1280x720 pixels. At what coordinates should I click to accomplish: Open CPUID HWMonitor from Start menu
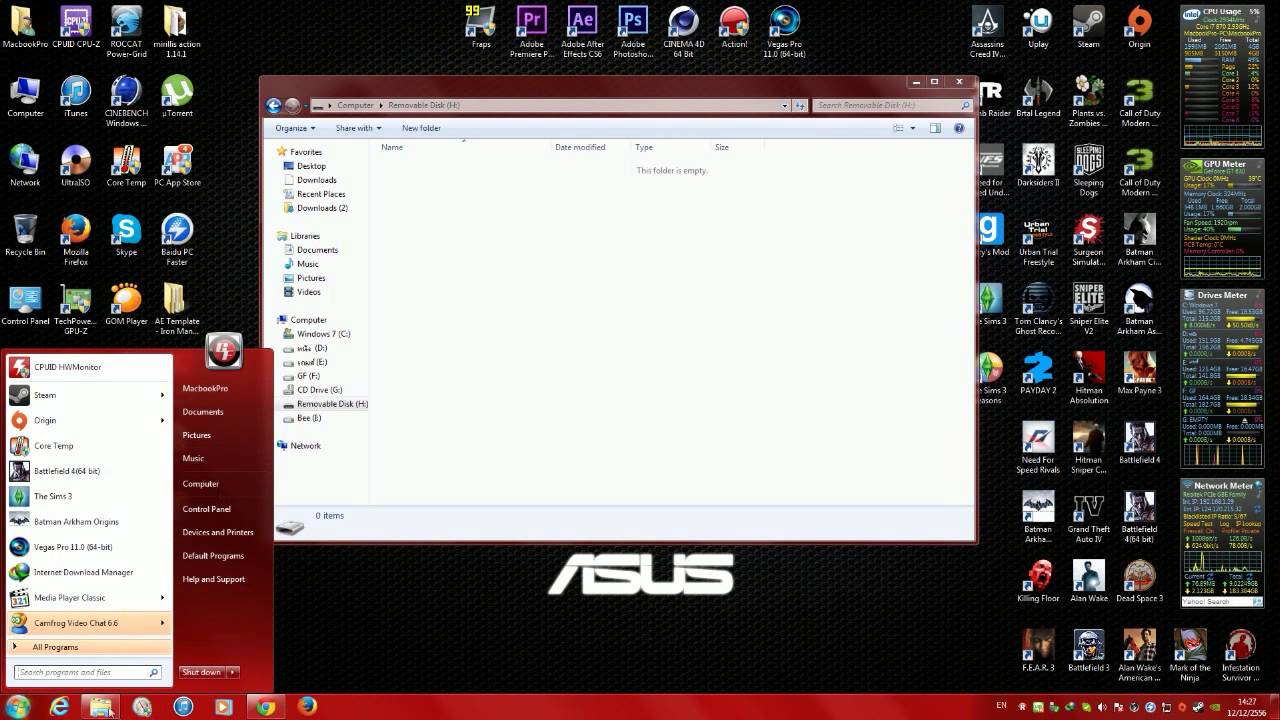point(87,367)
